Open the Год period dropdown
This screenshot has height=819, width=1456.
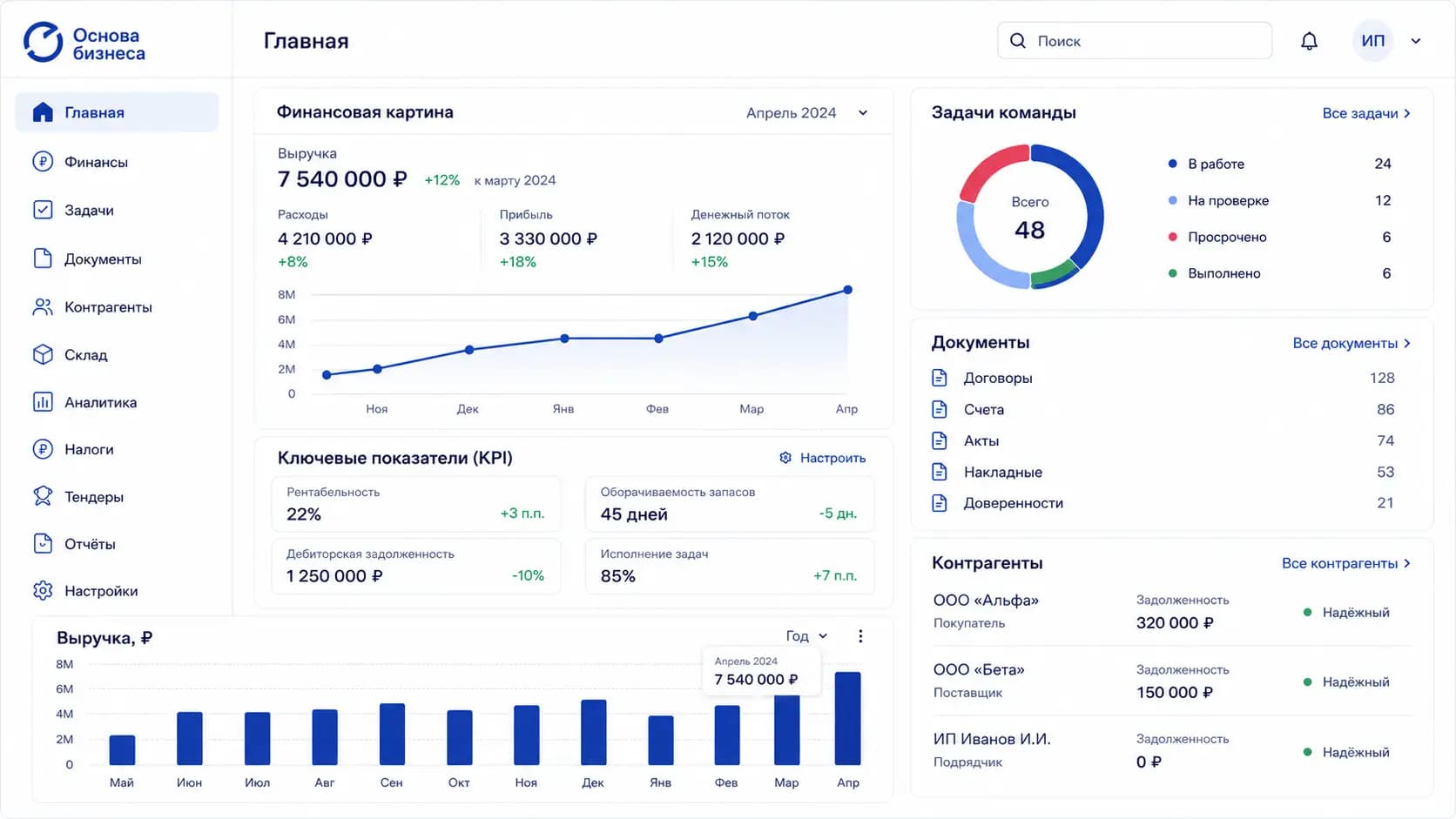807,636
